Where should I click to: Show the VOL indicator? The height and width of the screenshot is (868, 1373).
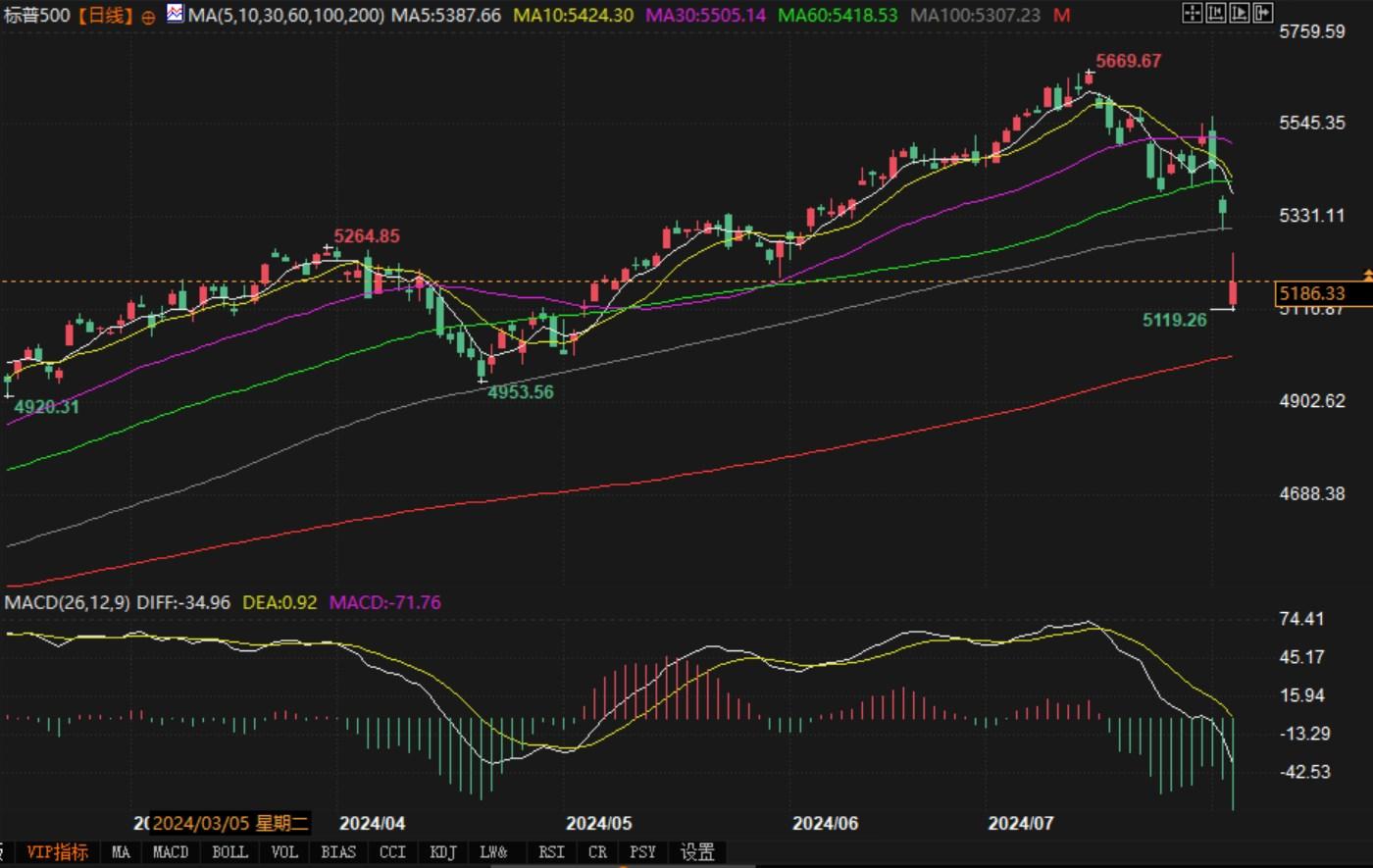pos(283,852)
